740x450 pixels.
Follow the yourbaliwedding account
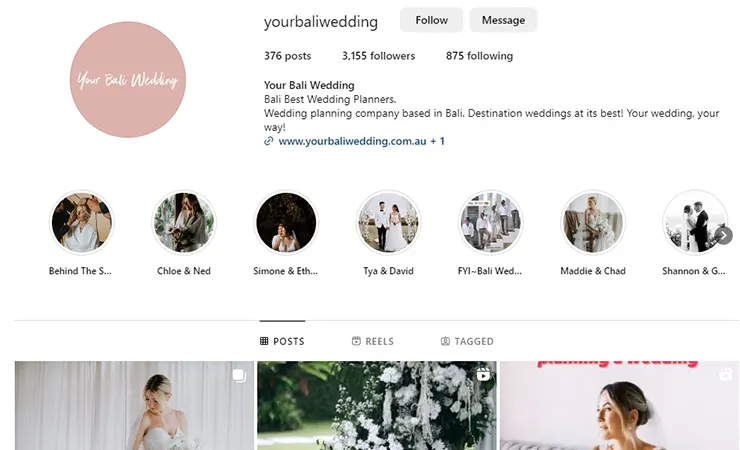pyautogui.click(x=431, y=20)
